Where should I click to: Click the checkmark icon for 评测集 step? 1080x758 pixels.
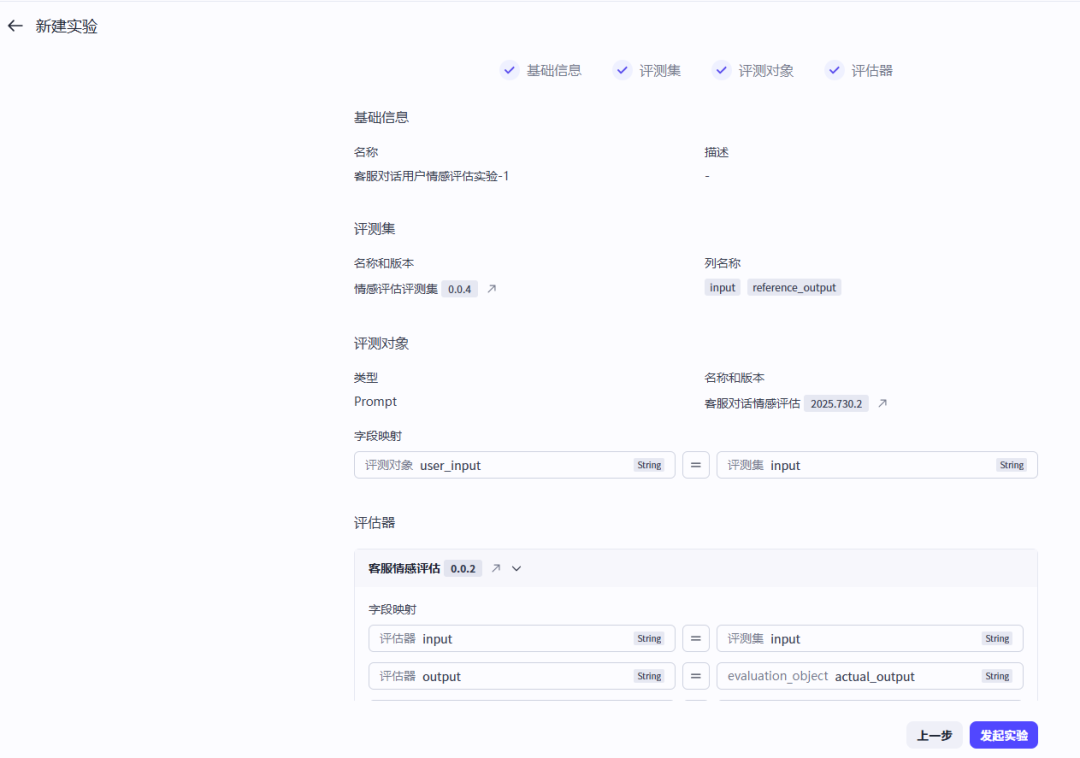(622, 70)
